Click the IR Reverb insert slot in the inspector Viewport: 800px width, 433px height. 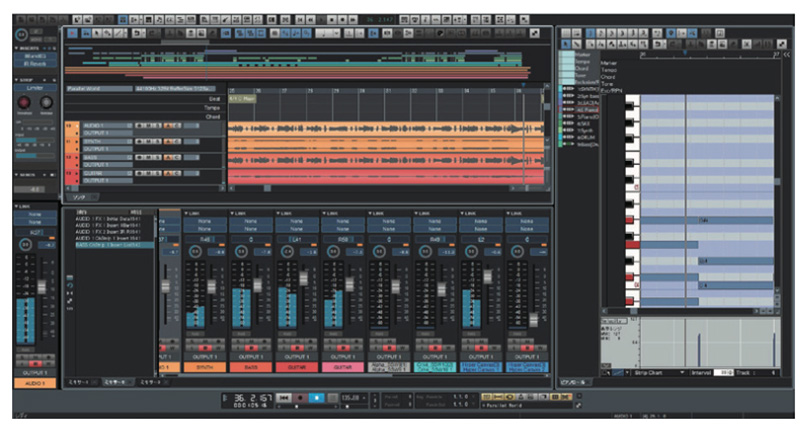tap(35, 64)
